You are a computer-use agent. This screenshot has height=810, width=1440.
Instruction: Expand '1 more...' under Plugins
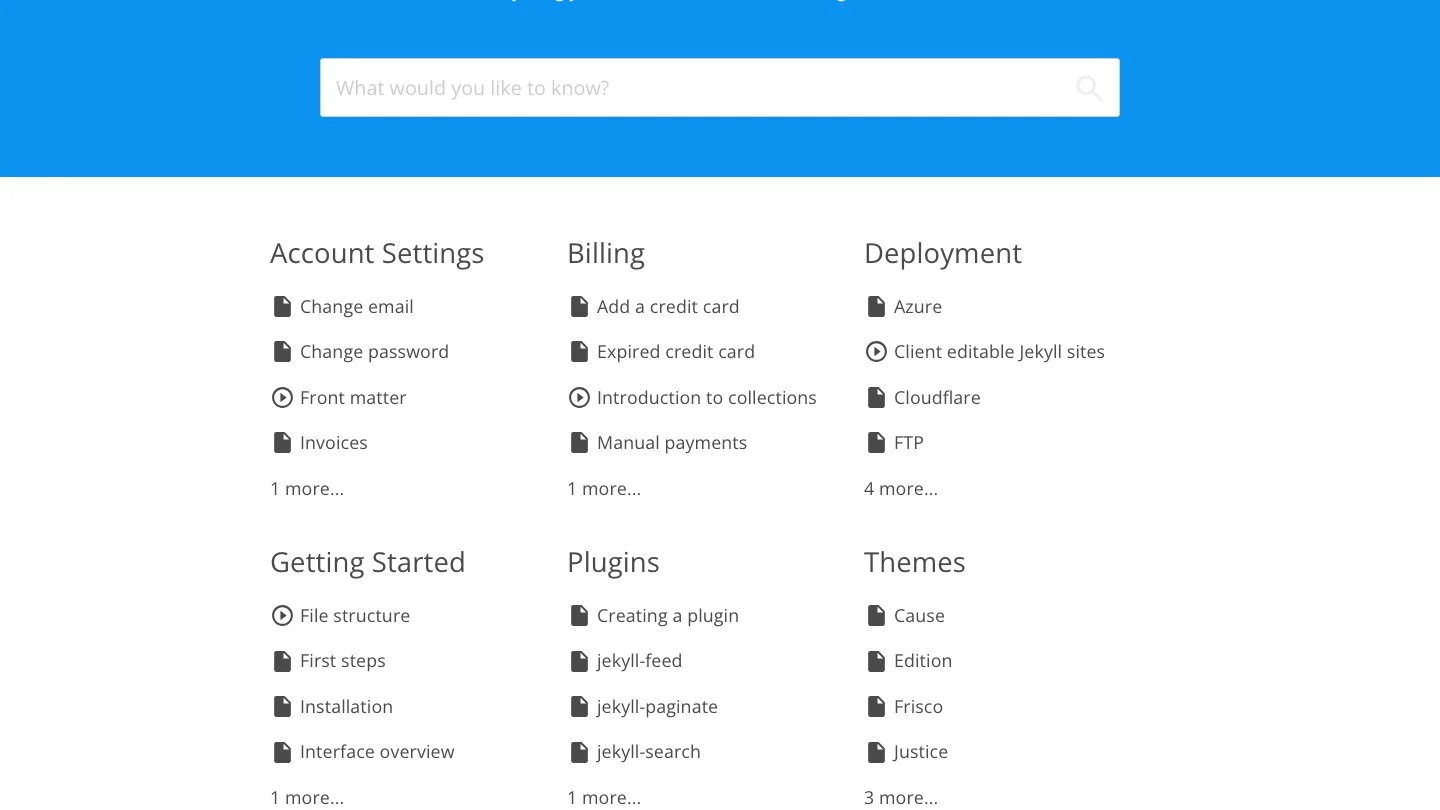[x=604, y=798]
